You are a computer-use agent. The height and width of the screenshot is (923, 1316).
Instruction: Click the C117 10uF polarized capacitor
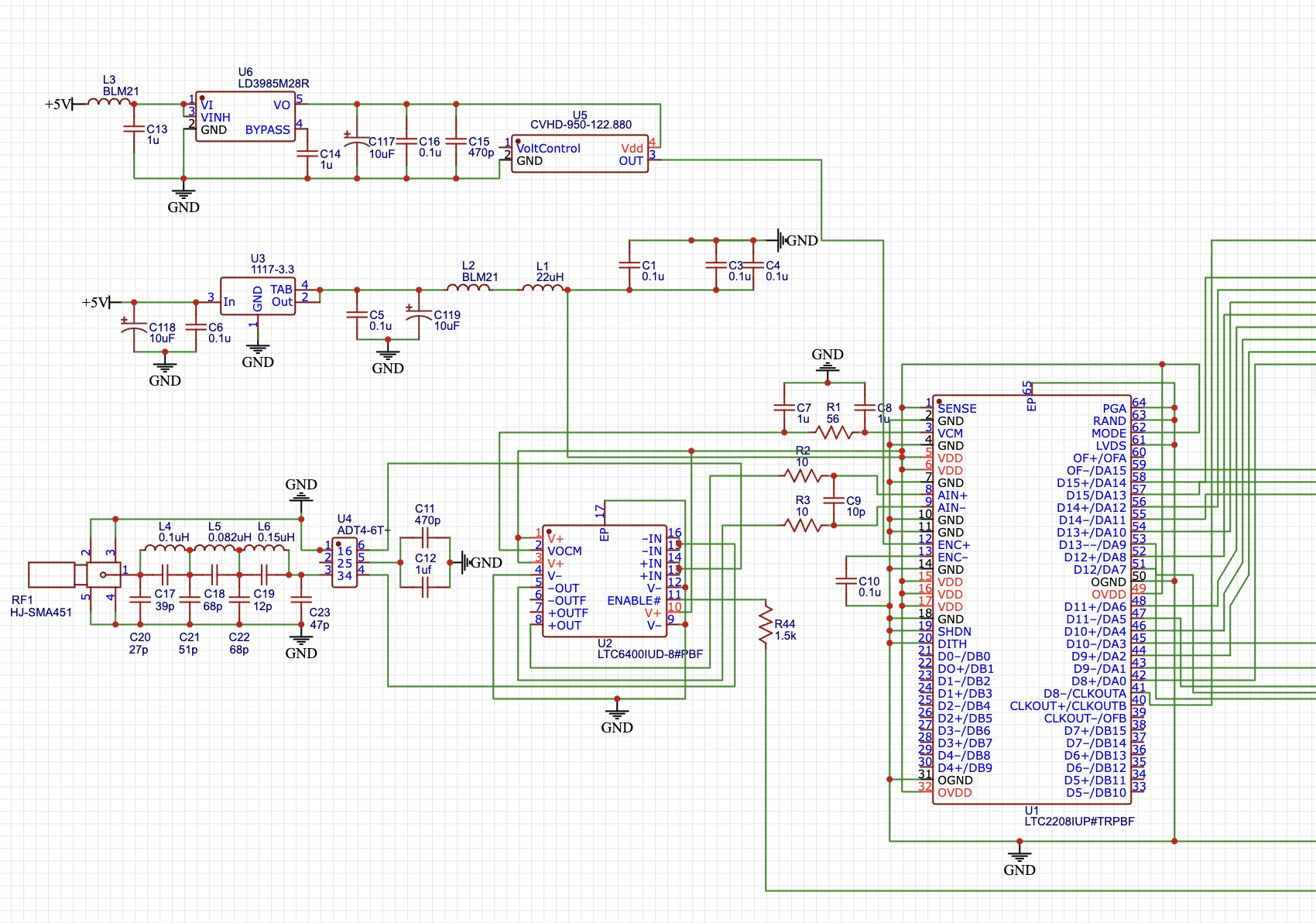point(357,142)
